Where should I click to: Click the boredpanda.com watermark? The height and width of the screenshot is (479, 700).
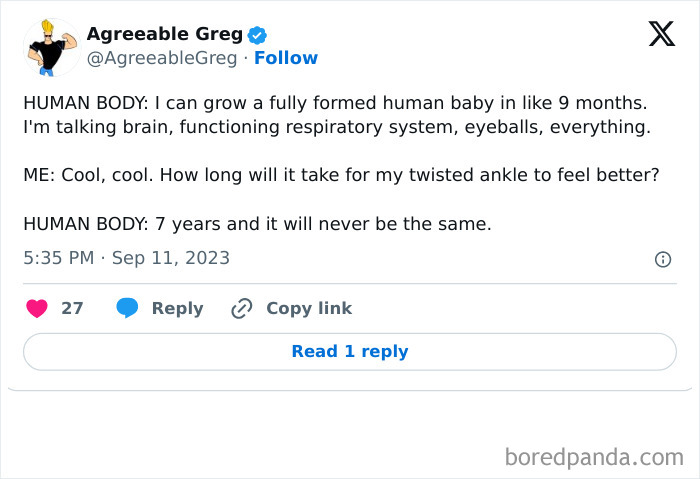tap(593, 457)
